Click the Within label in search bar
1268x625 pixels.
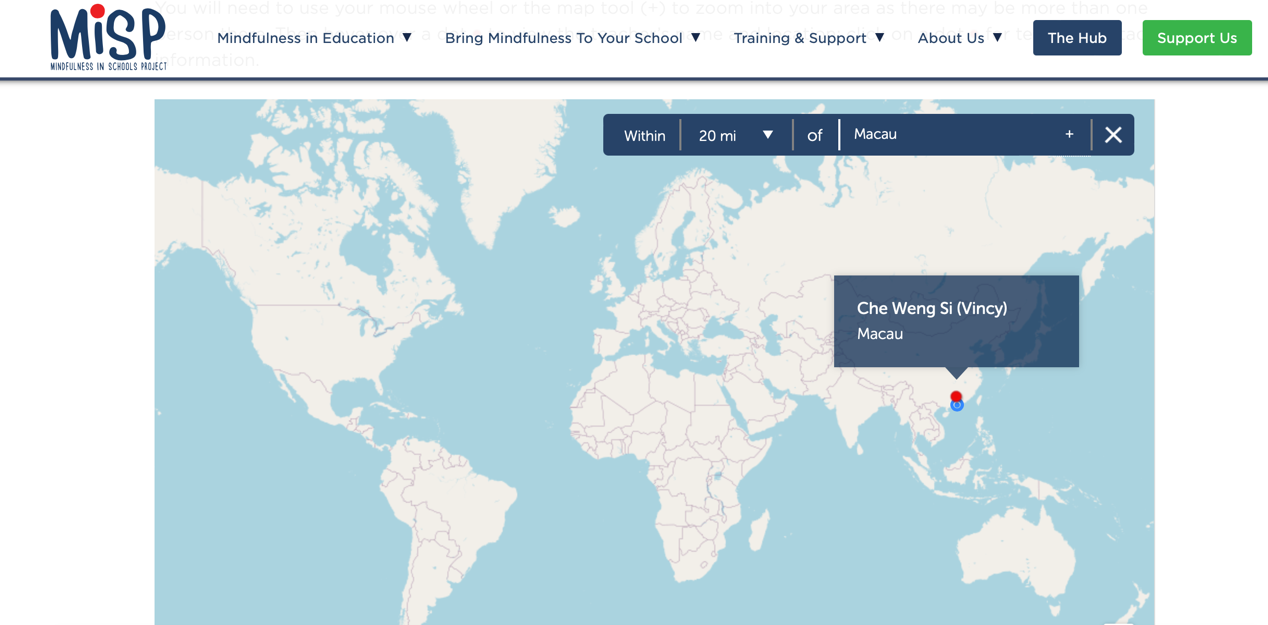pos(644,135)
